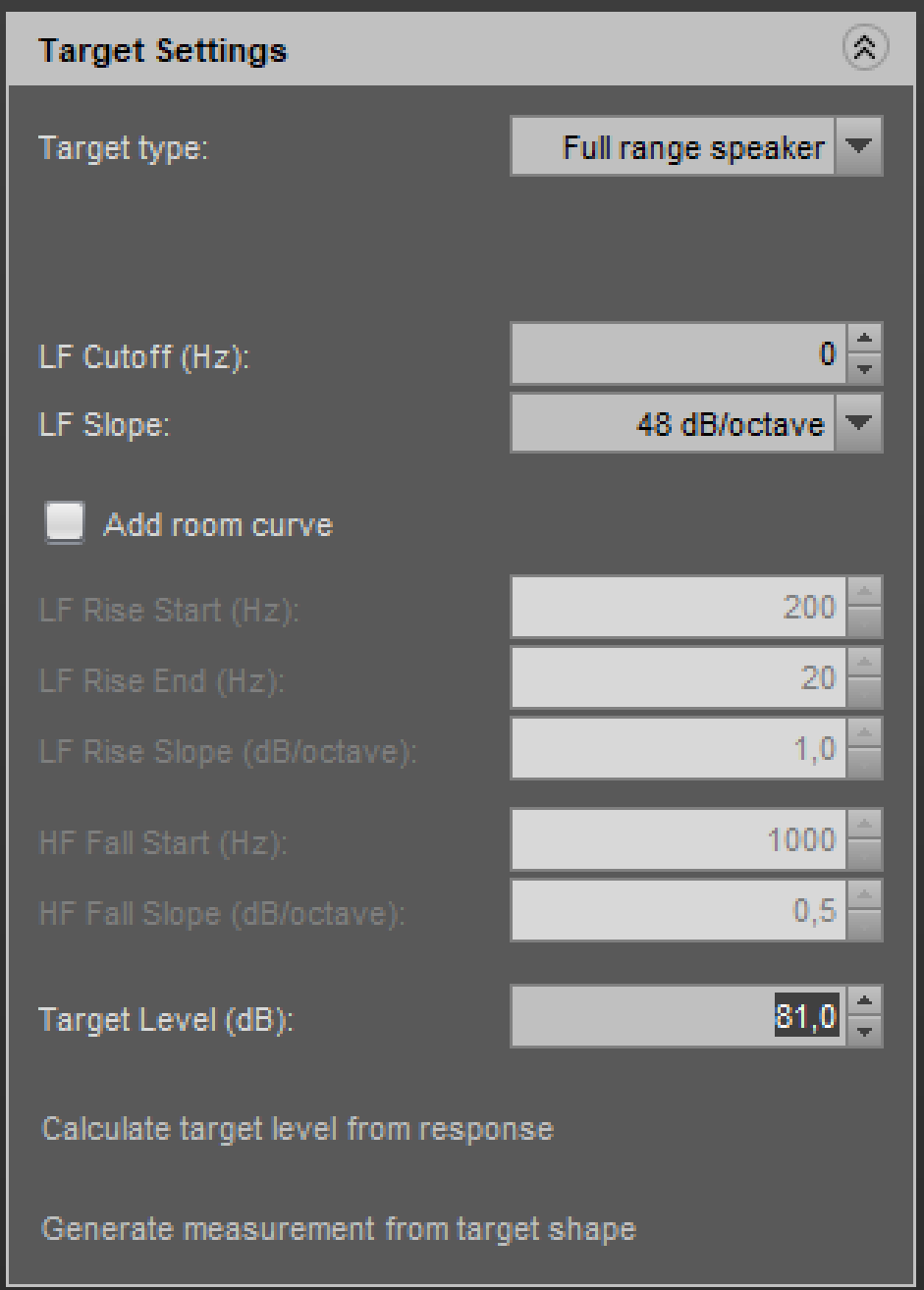The height and width of the screenshot is (1290, 924).
Task: Decrease Target Level with down arrow
Action: click(866, 1031)
